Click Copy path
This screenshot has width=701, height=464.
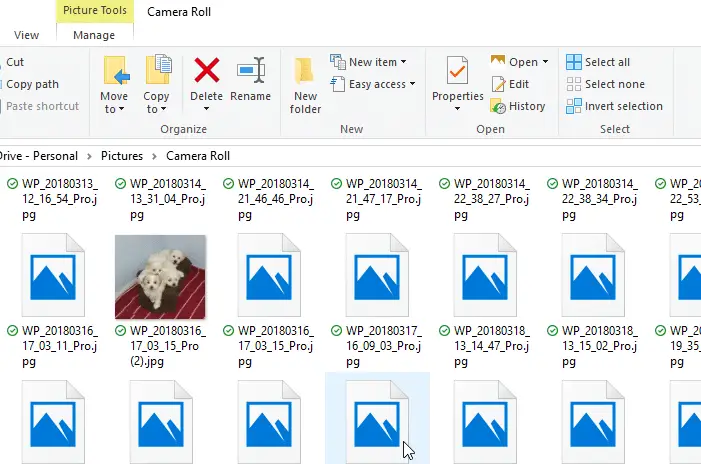pos(32,84)
